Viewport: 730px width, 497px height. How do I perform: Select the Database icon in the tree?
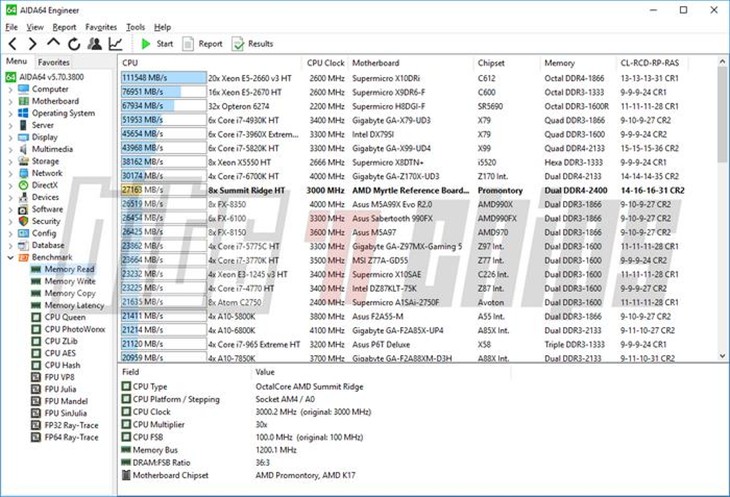point(24,245)
